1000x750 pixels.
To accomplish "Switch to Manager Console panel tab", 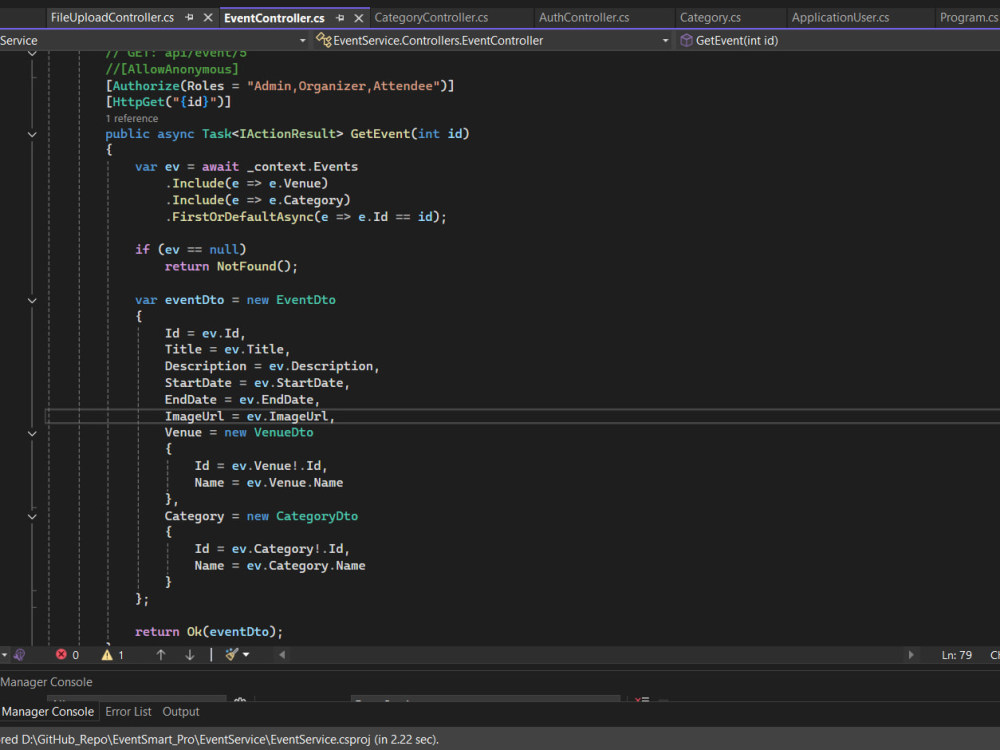I will click(x=48, y=712).
